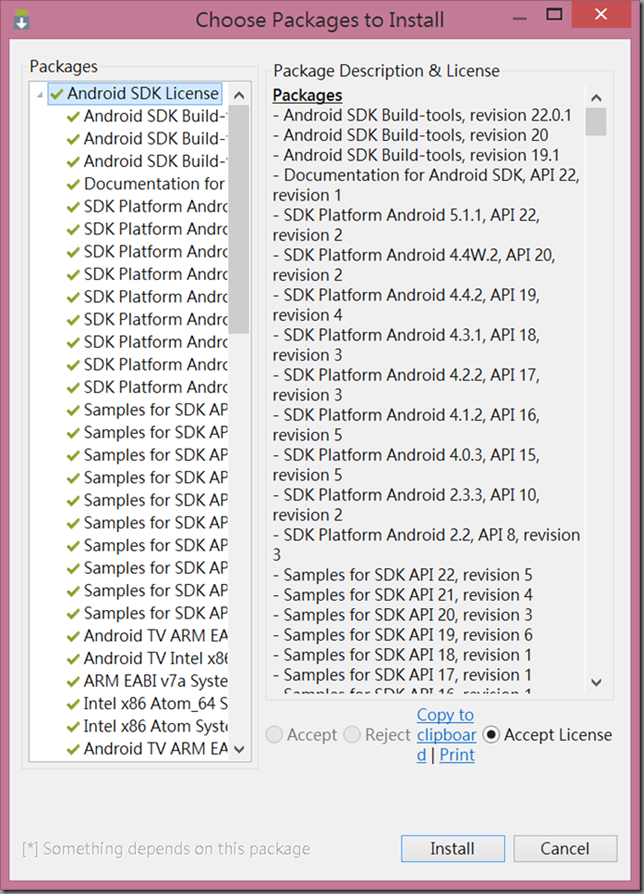Click 'SDK Platform Android 2.2, API 8' line
Image resolution: width=644 pixels, height=894 pixels.
point(426,544)
